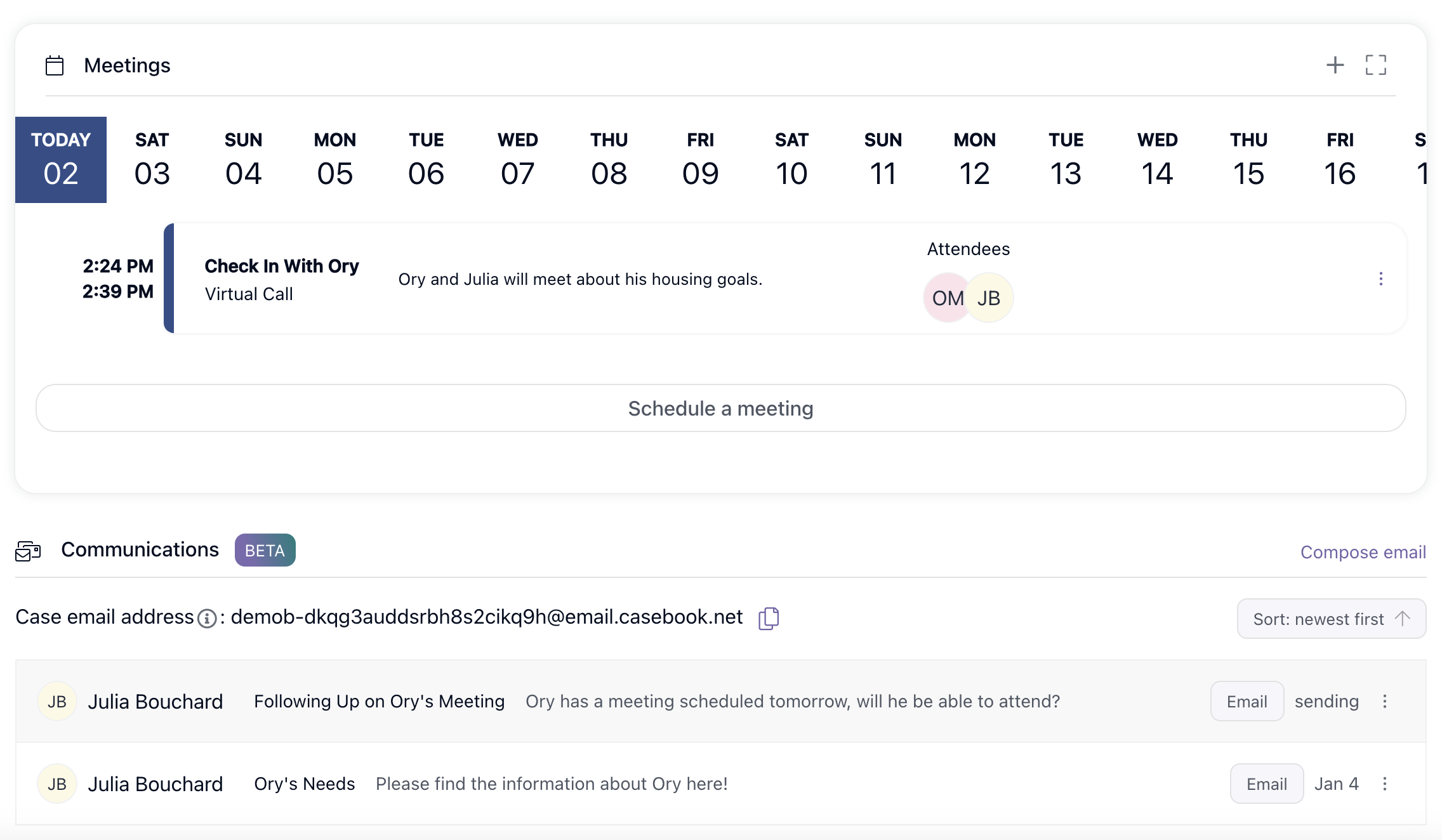Click the plus icon to add meeting
The image size is (1442, 840).
(1335, 65)
